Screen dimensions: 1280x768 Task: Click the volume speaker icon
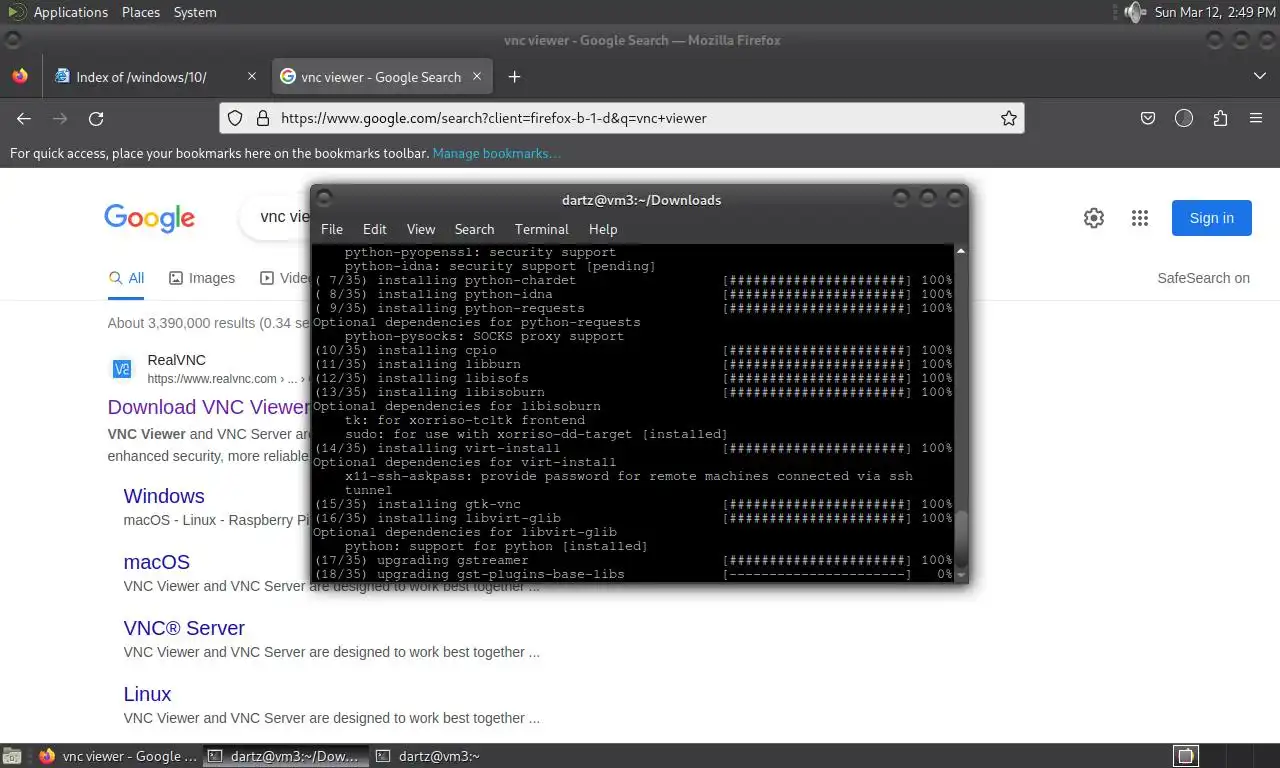point(1134,12)
